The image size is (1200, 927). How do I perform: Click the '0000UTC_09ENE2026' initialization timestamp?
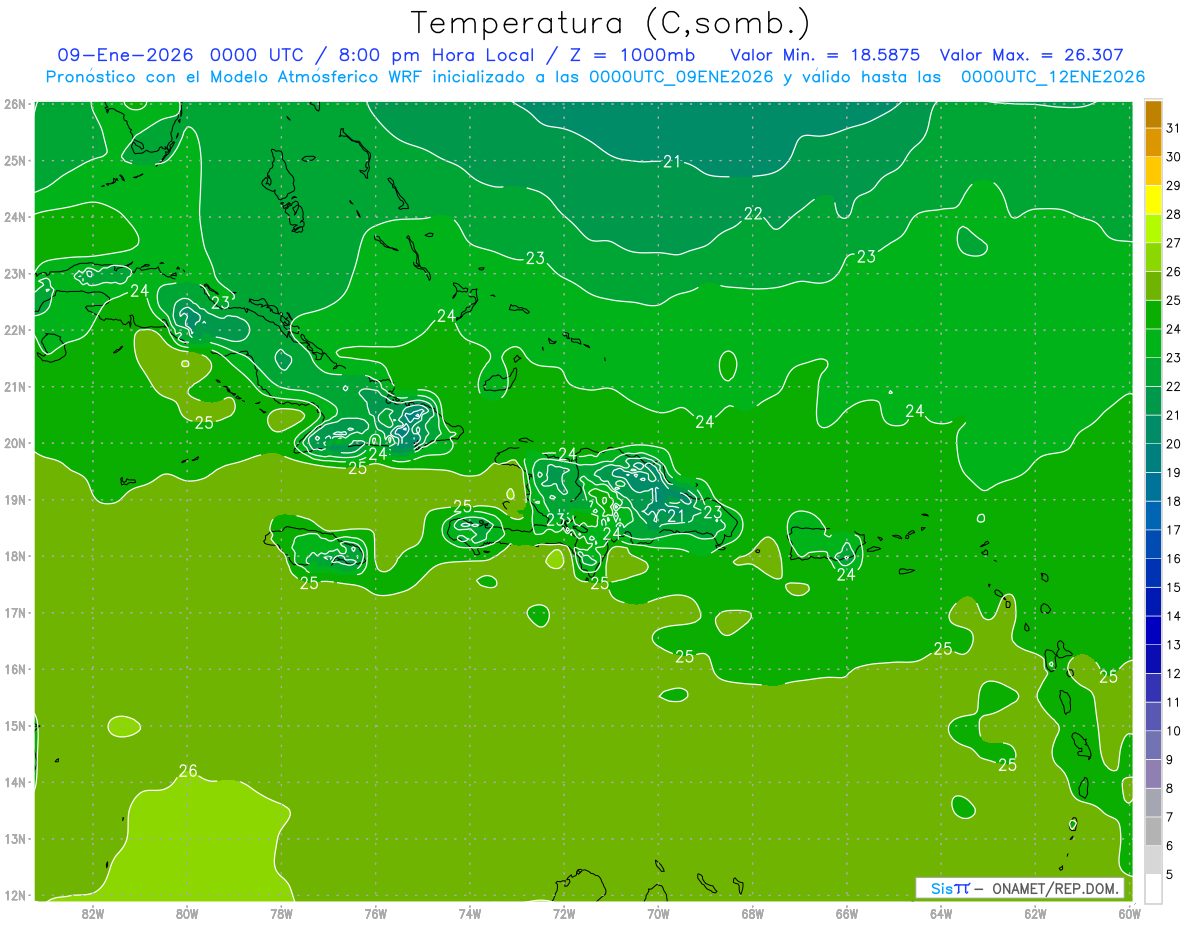coord(682,77)
